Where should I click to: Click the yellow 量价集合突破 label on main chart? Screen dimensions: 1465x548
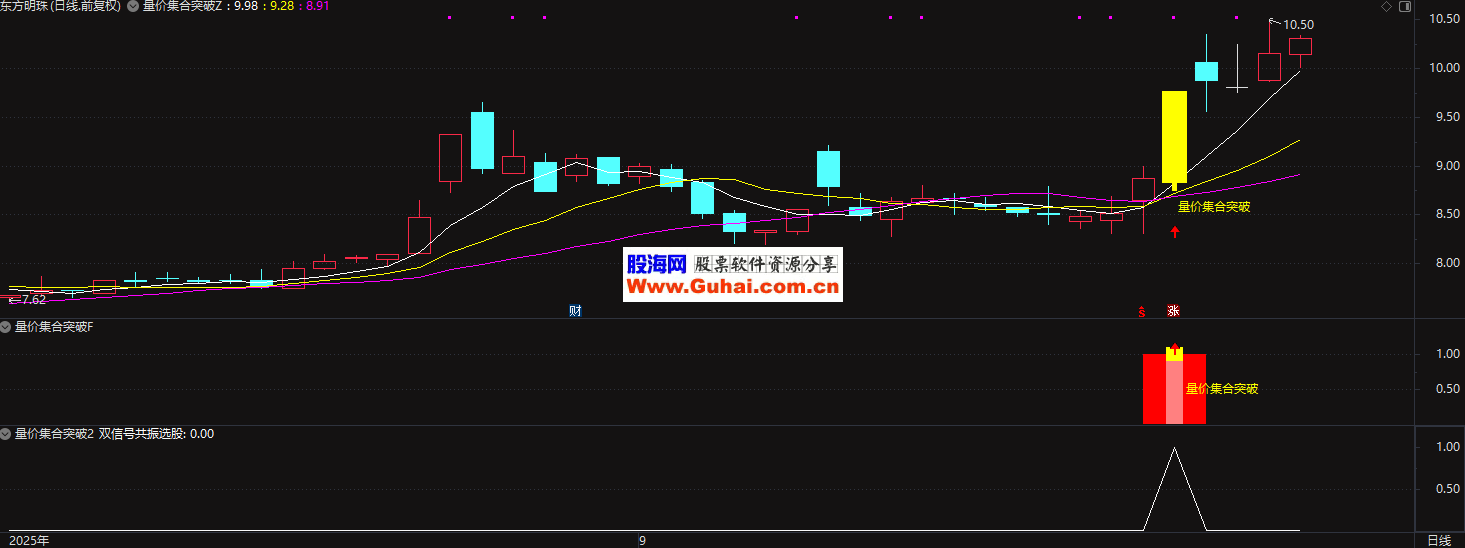(1214, 207)
